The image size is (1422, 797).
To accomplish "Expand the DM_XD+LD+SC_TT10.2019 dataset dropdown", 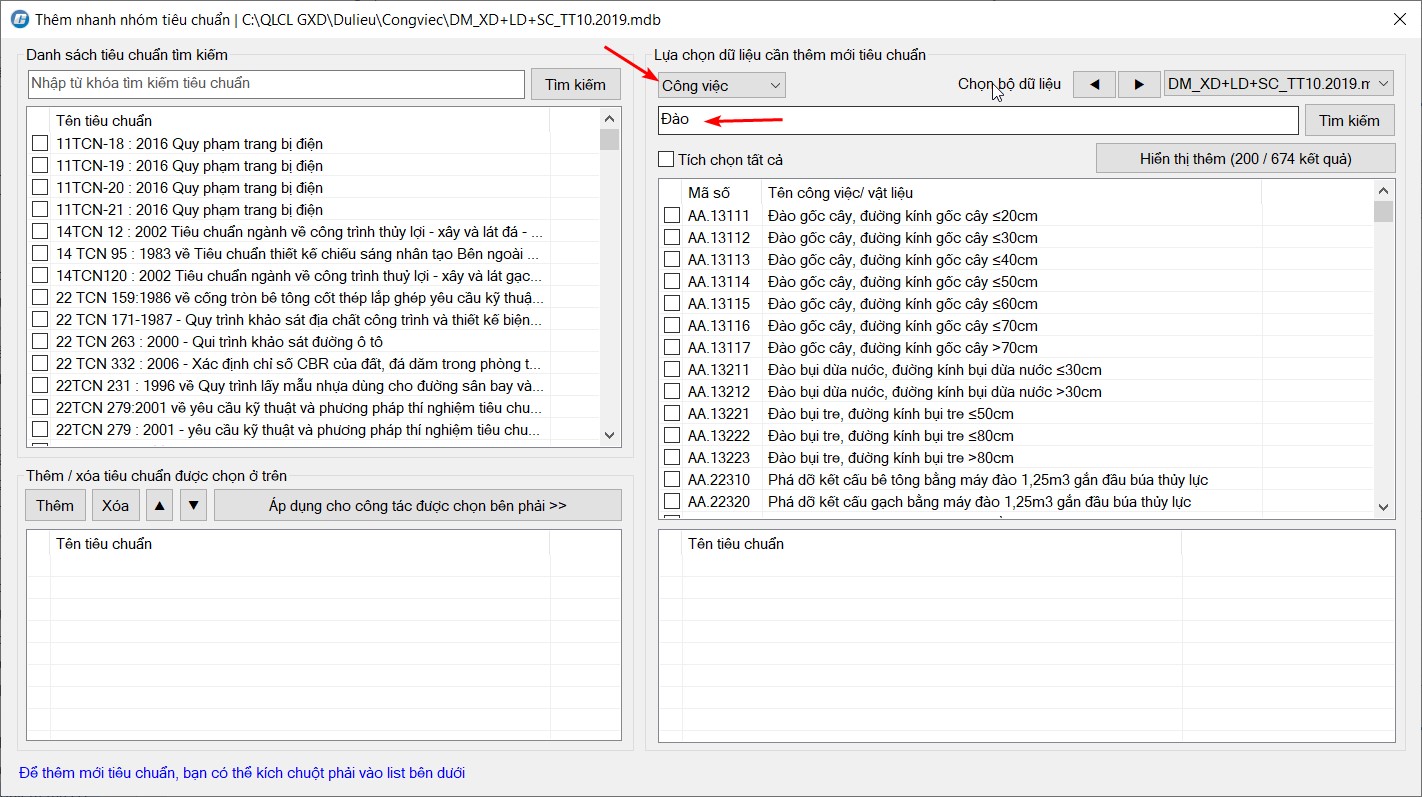I will pos(1279,85).
